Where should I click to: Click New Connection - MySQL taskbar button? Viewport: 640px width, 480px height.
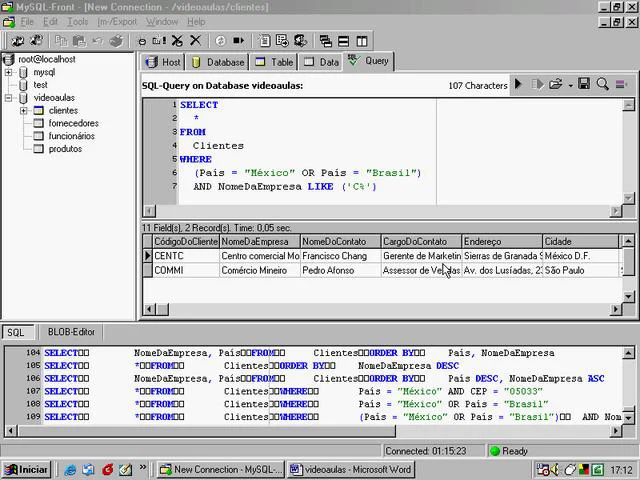(221, 469)
